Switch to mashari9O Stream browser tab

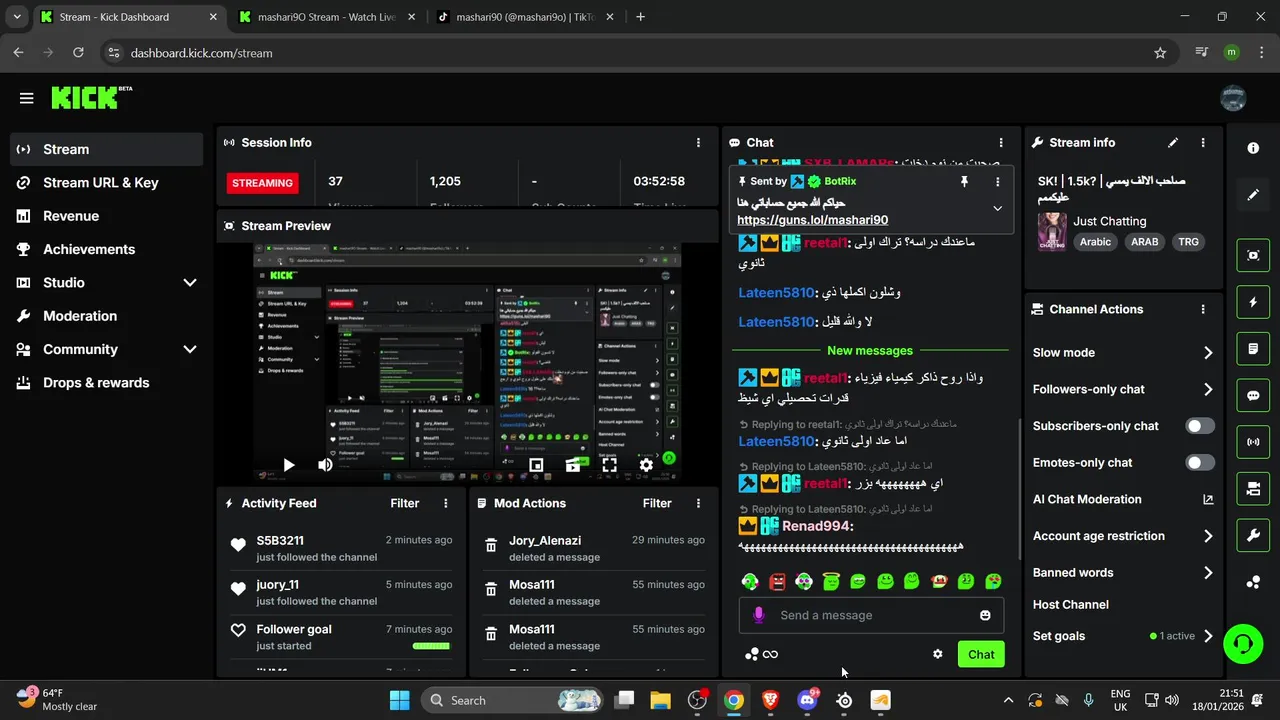click(x=326, y=17)
